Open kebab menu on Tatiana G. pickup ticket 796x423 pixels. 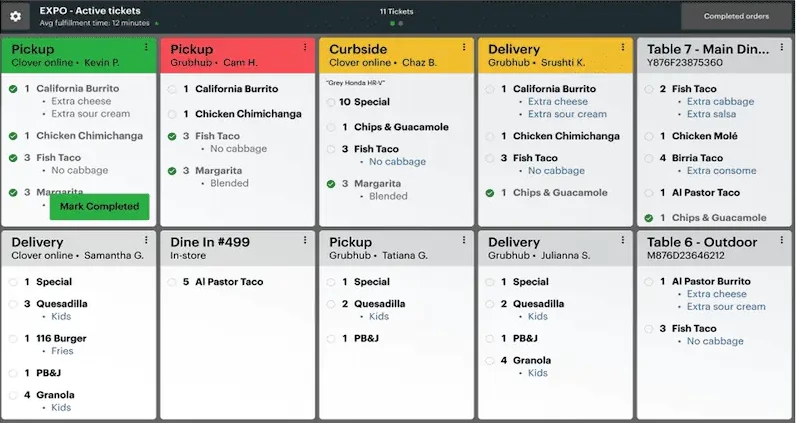465,240
